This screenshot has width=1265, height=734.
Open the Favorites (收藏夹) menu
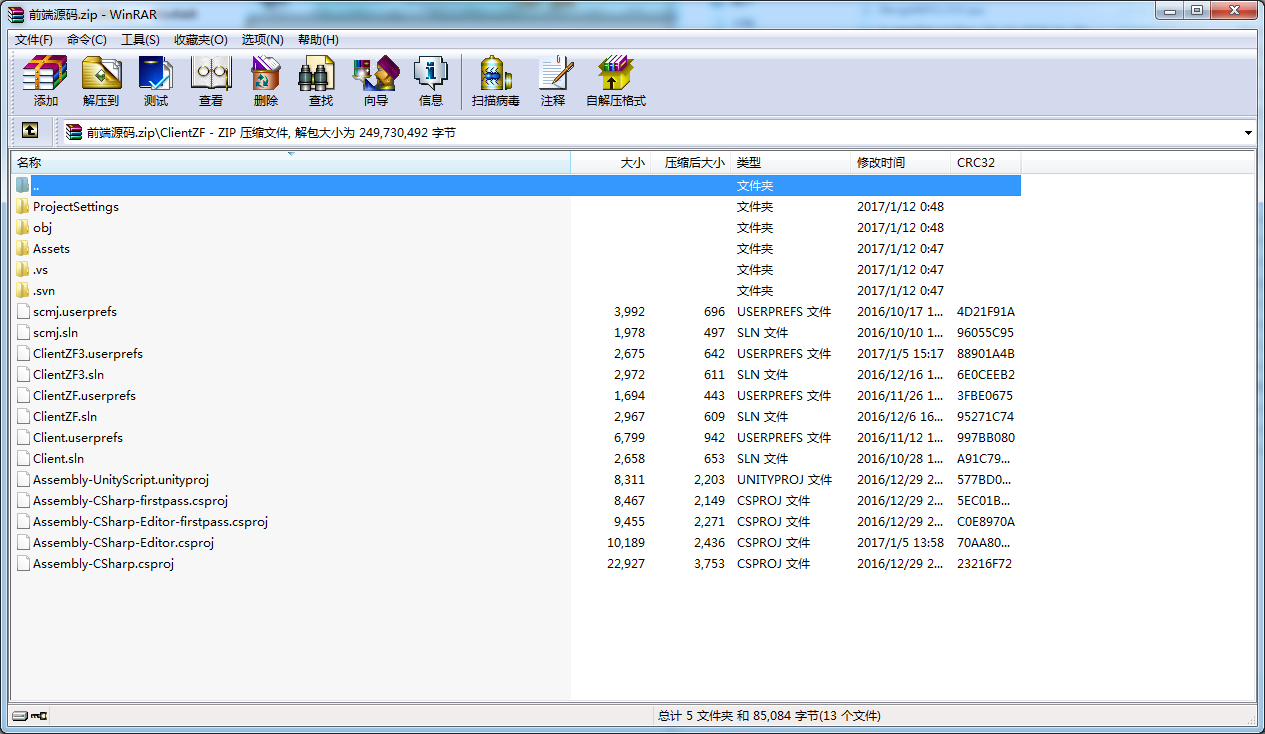tap(200, 39)
